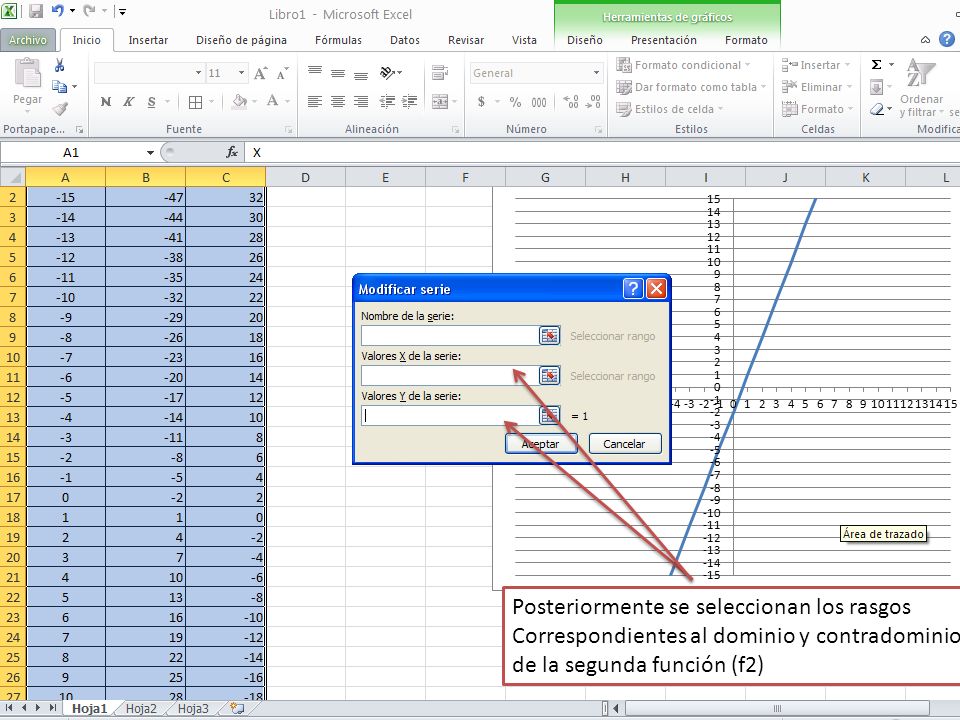Click the Excel help question mark icon

coord(947,39)
